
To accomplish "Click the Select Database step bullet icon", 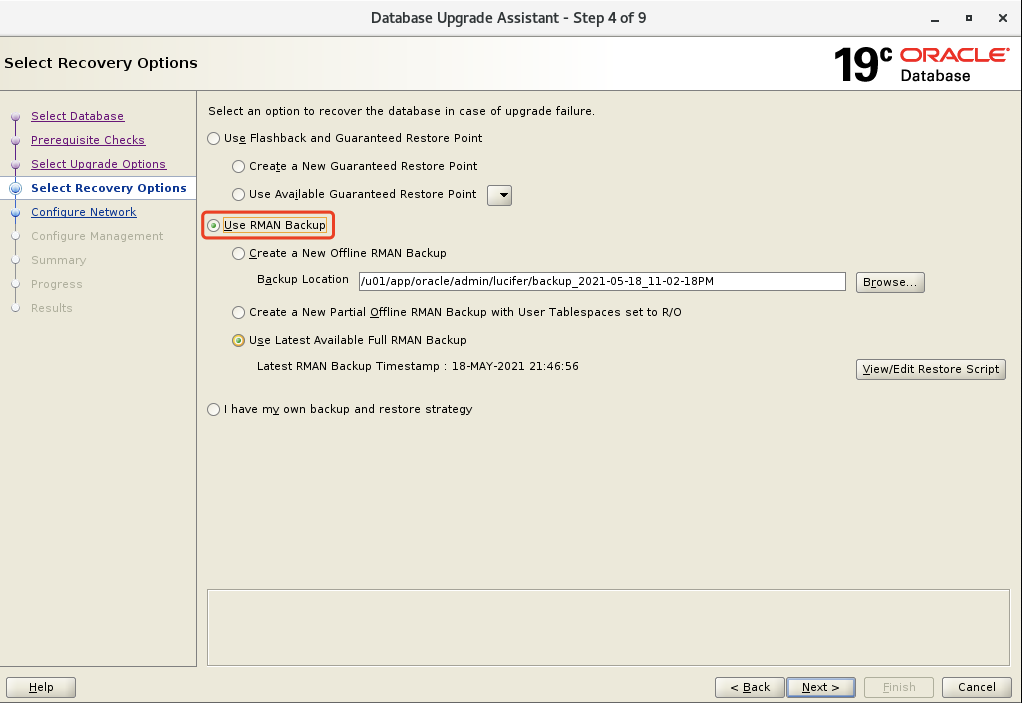I will pyautogui.click(x=16, y=117).
